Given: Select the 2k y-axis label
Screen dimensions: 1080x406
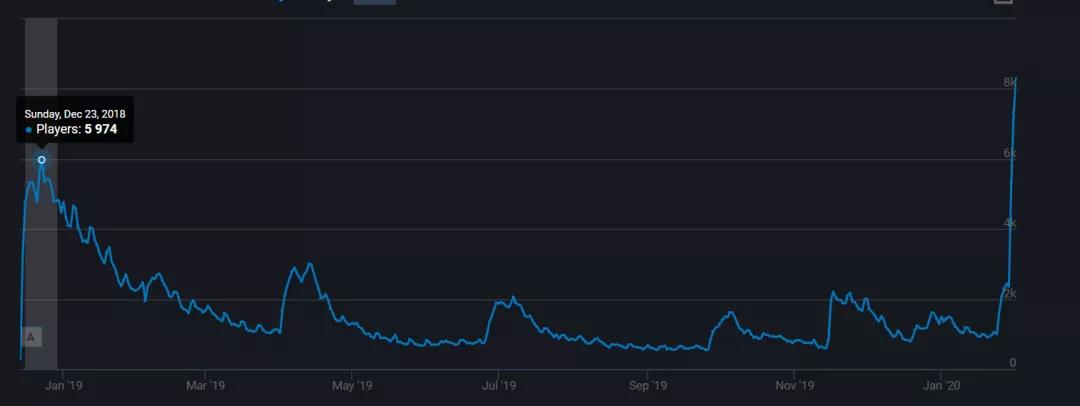Looking at the screenshot, I should coord(1010,293).
